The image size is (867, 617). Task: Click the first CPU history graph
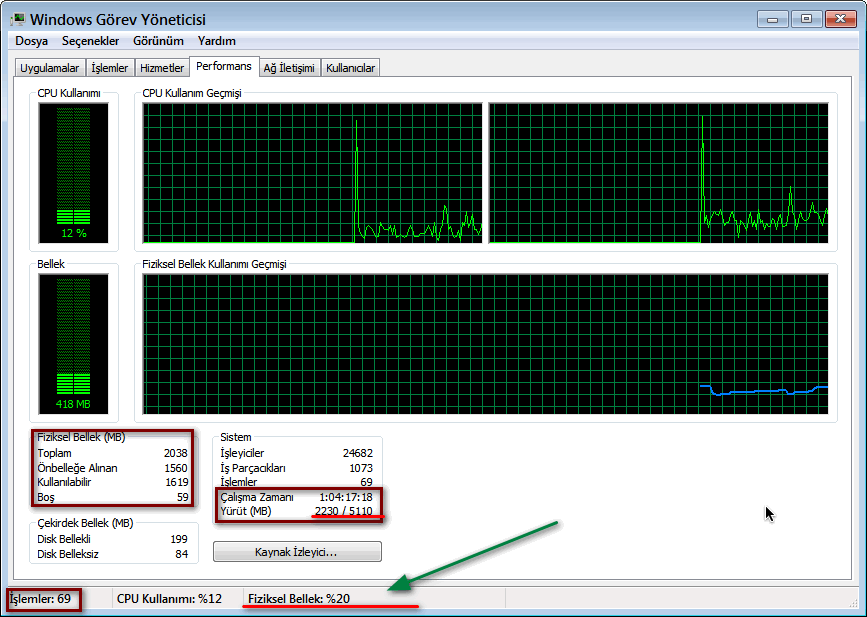(x=312, y=173)
